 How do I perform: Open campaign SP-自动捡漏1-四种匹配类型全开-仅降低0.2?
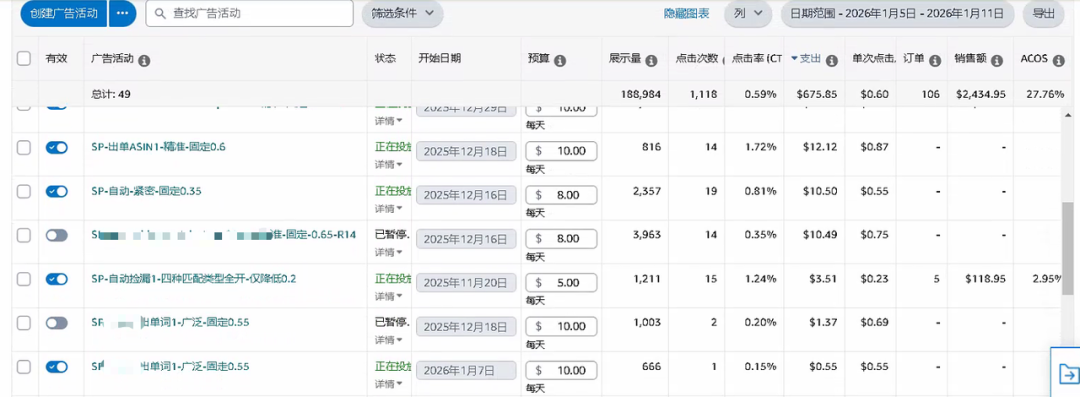point(194,278)
